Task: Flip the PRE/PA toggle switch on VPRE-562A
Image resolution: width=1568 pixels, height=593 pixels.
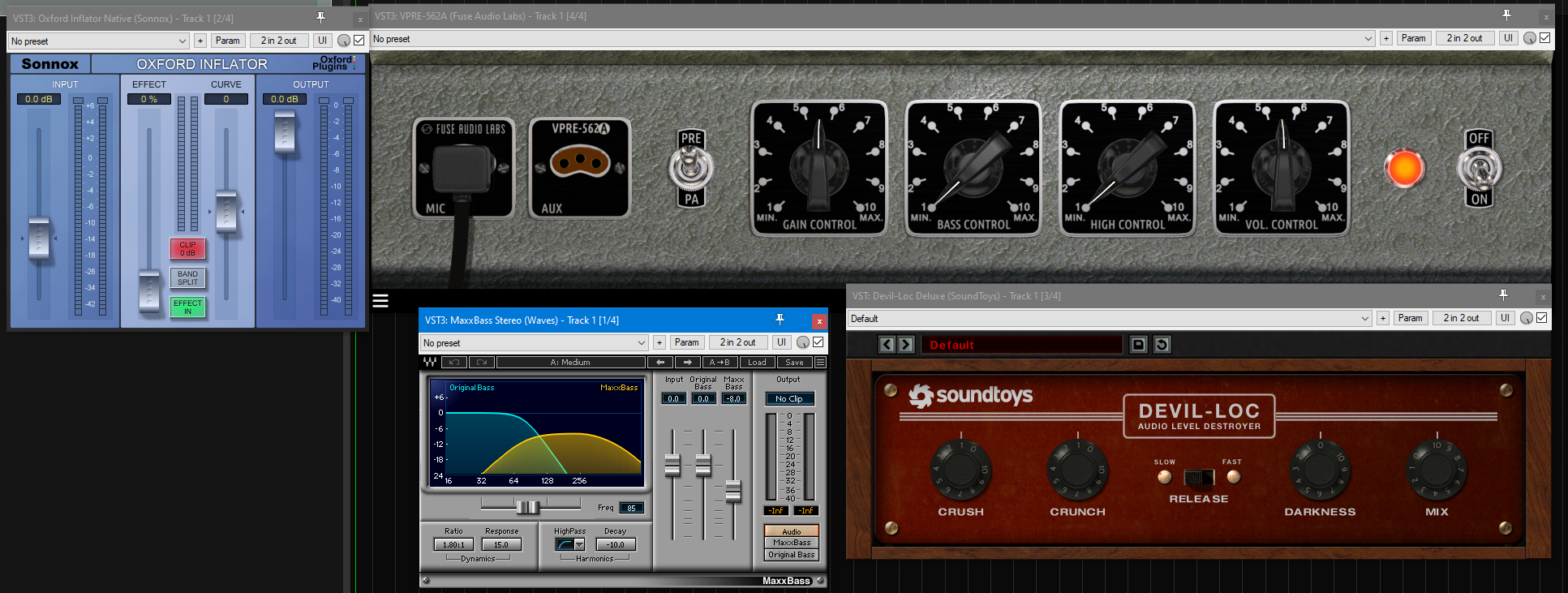Action: [x=691, y=169]
